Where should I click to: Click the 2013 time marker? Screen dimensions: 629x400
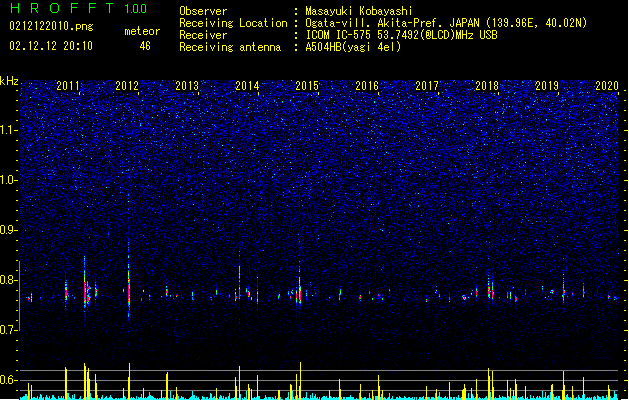click(187, 86)
